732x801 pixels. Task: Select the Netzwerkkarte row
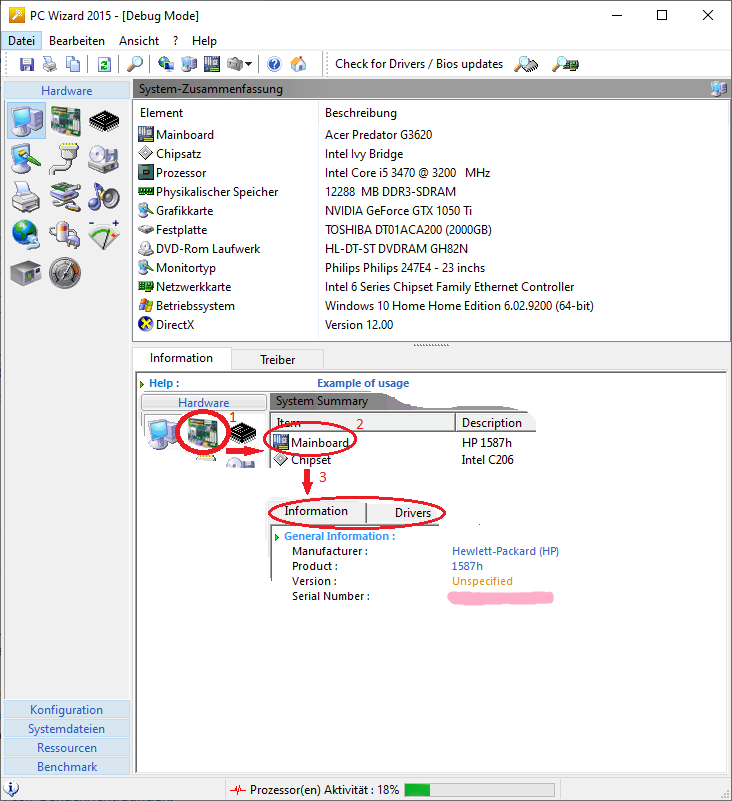431,287
